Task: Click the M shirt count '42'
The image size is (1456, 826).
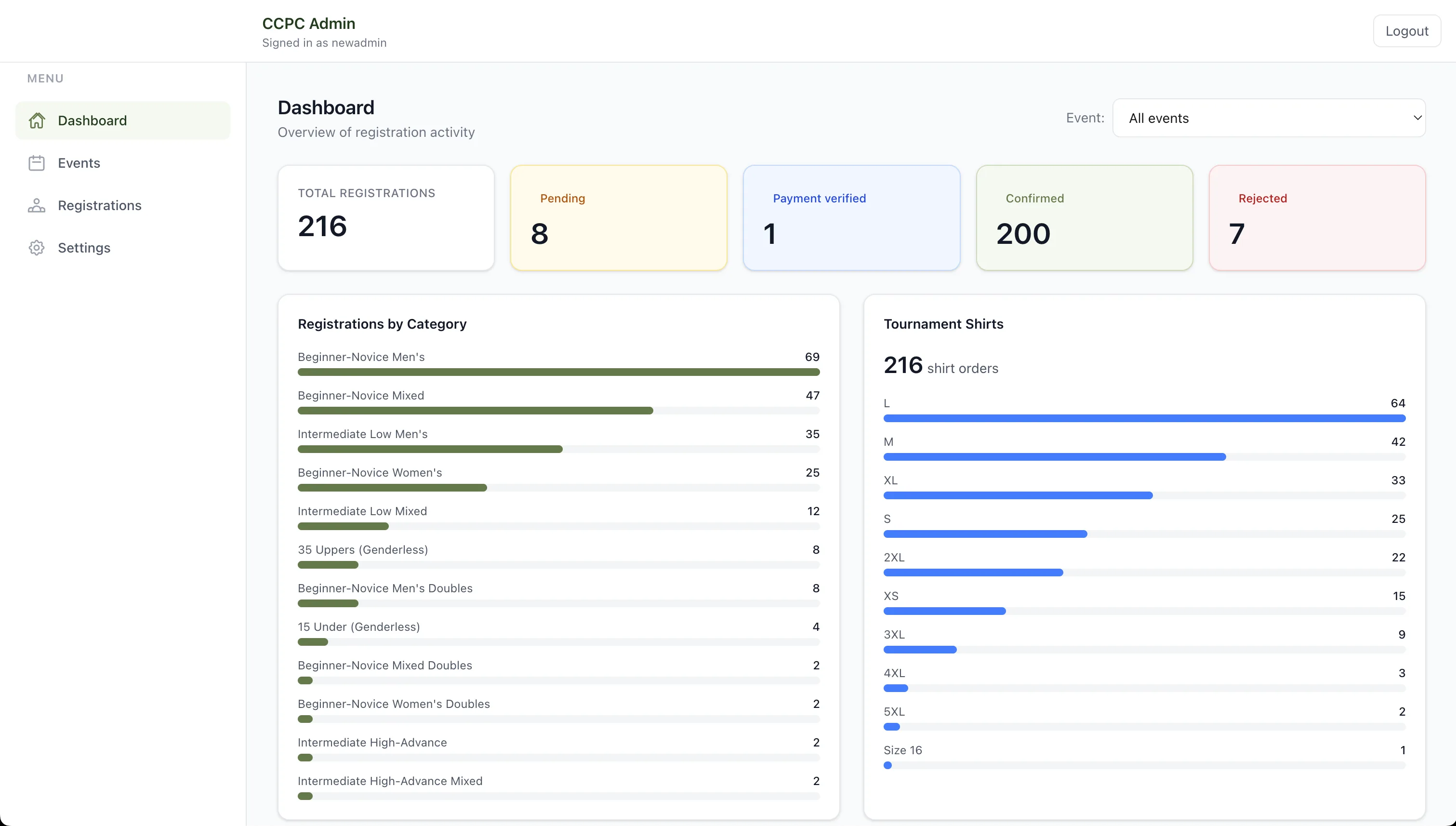Action: point(1398,442)
